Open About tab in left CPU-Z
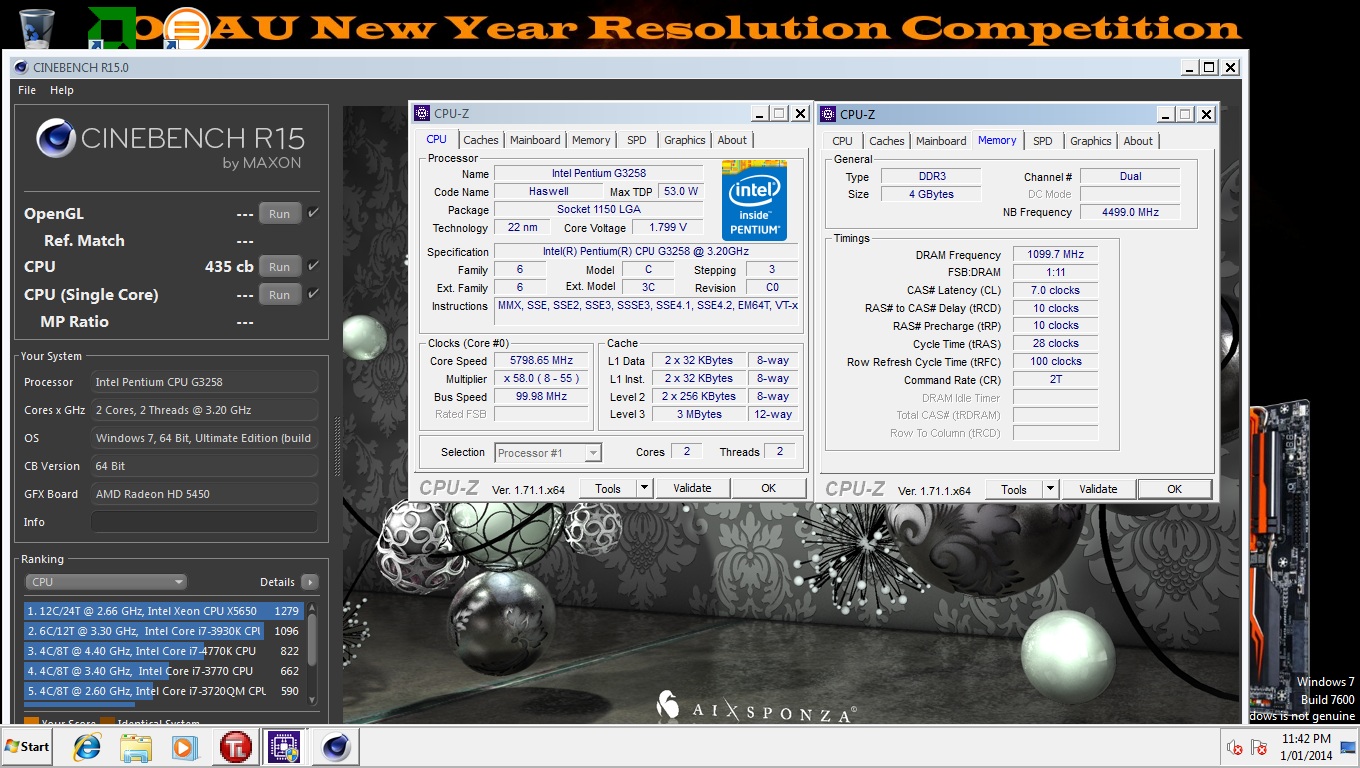The height and width of the screenshot is (768, 1360). 732,140
